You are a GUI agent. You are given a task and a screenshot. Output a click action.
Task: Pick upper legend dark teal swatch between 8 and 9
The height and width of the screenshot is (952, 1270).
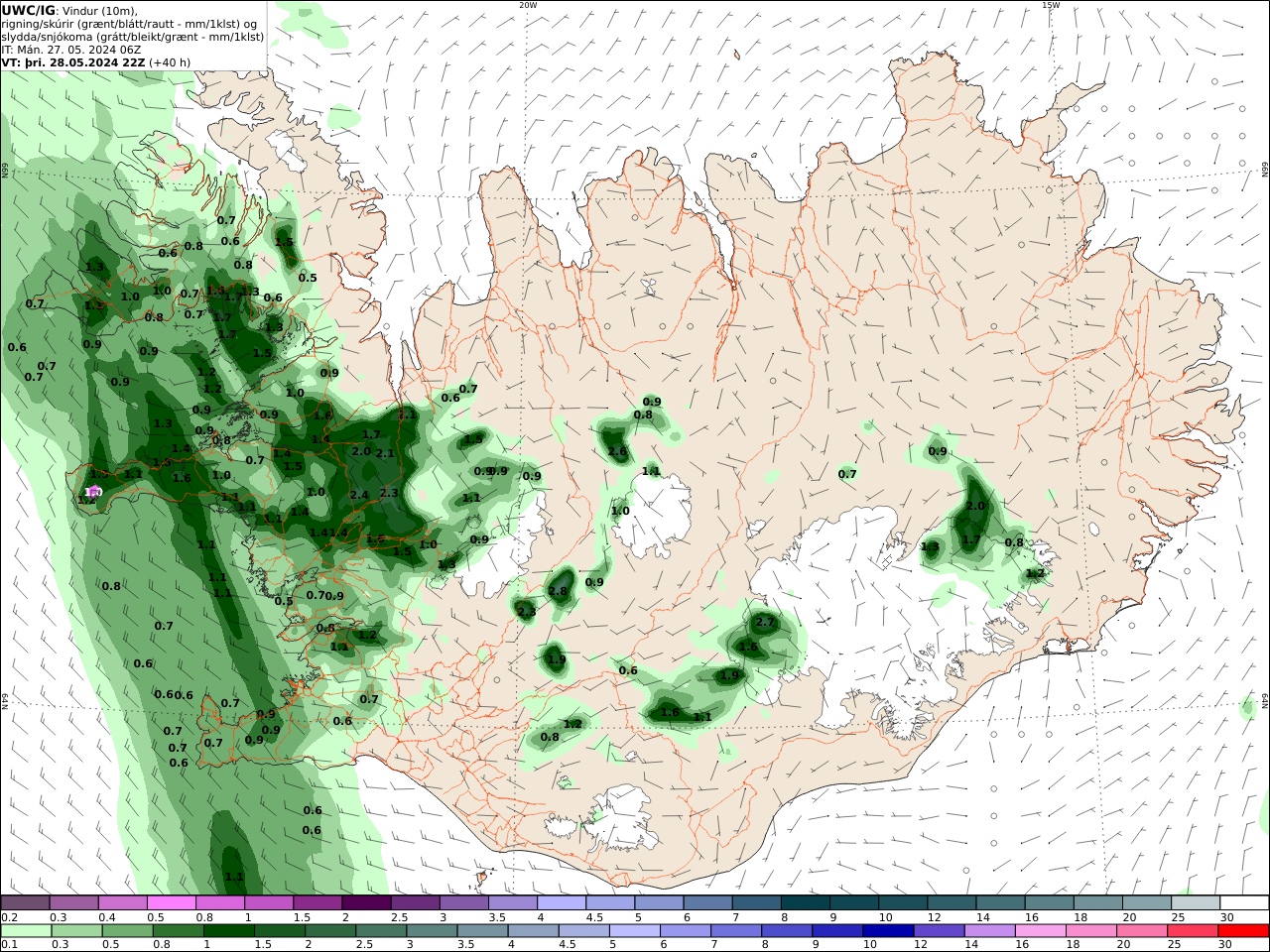pos(804,902)
